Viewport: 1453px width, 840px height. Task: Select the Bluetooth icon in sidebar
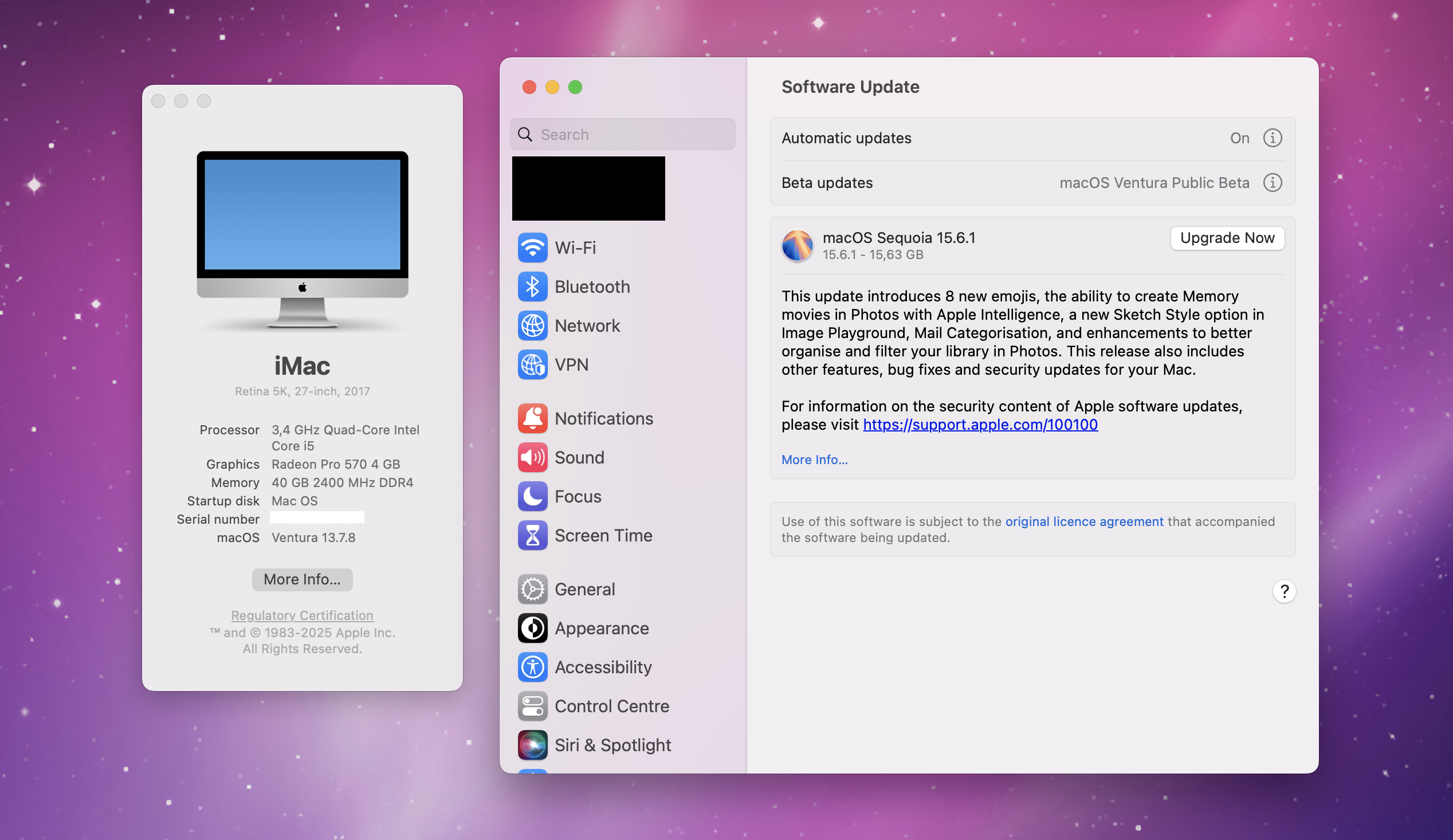[532, 287]
